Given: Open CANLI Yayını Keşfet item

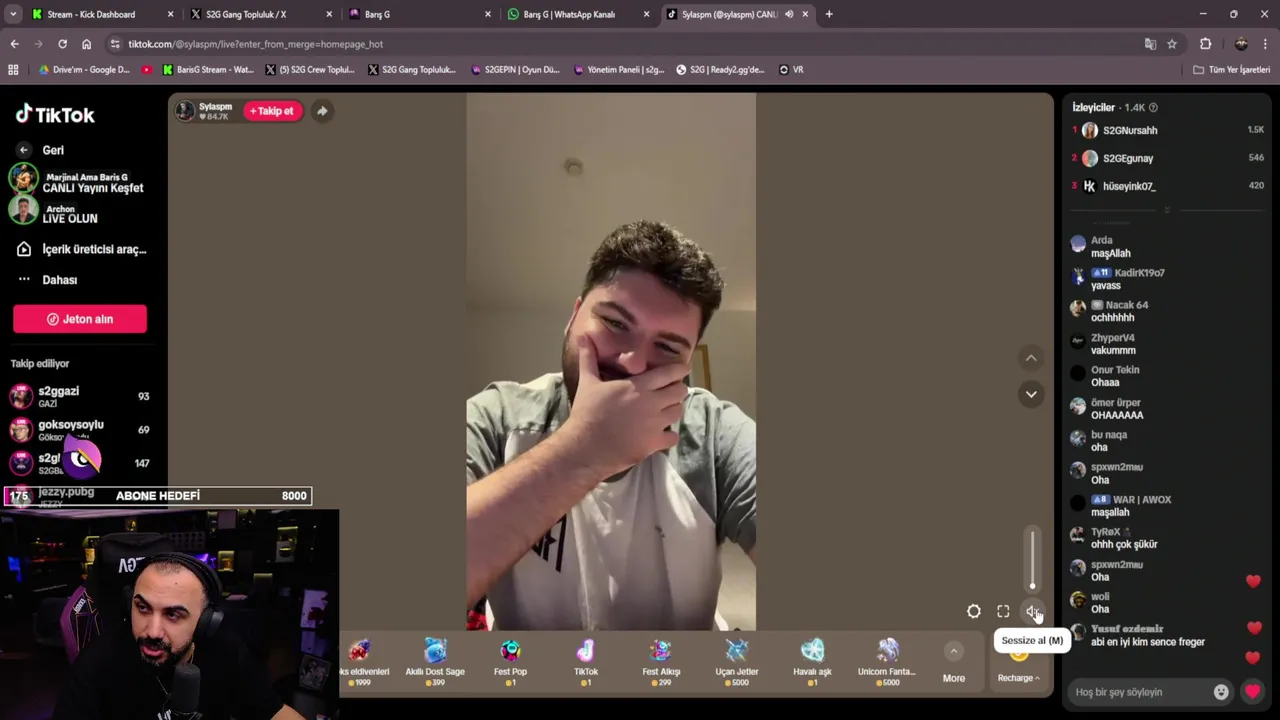Looking at the screenshot, I should pos(77,181).
